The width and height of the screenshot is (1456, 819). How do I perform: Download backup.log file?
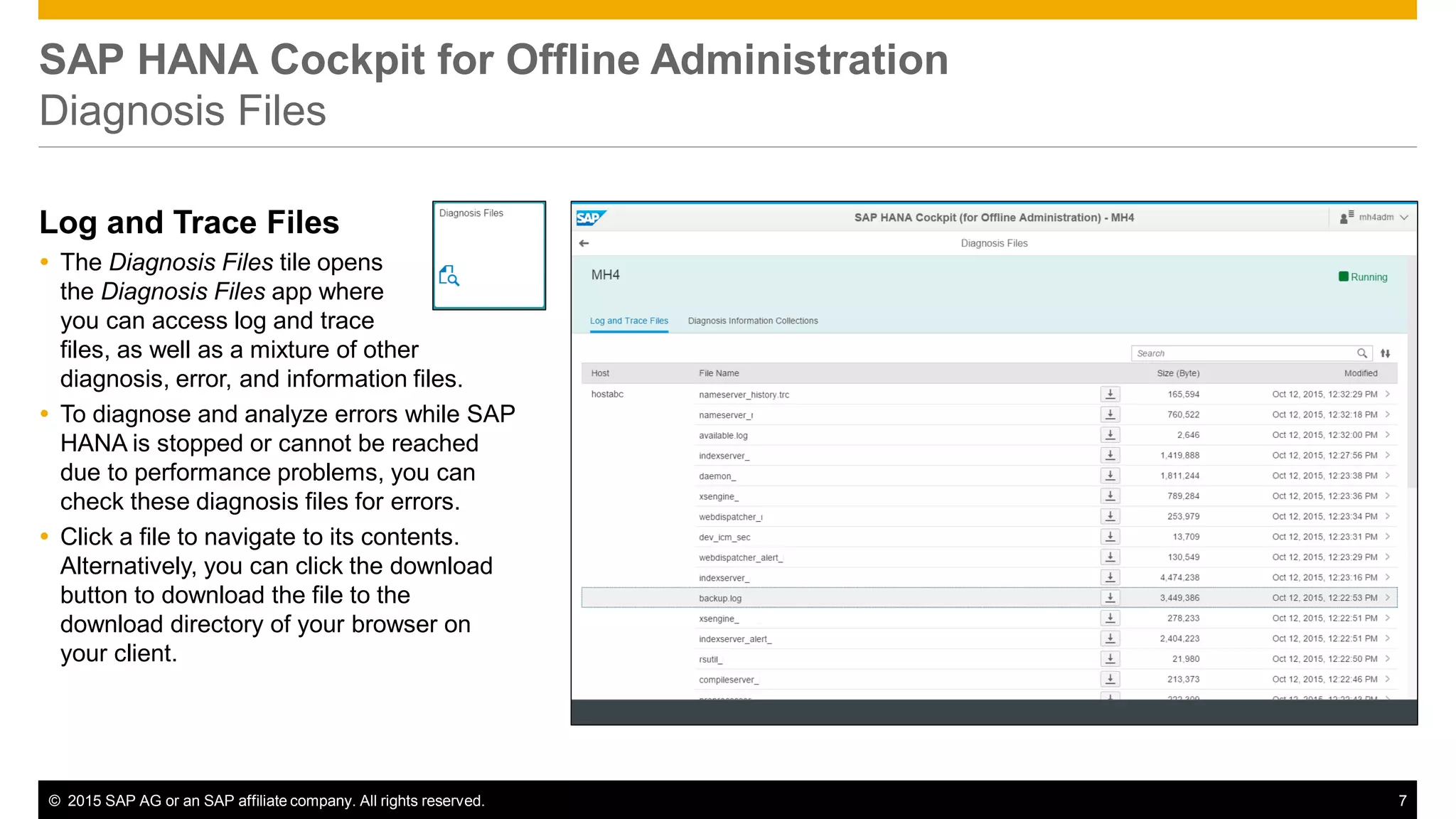pos(1110,598)
